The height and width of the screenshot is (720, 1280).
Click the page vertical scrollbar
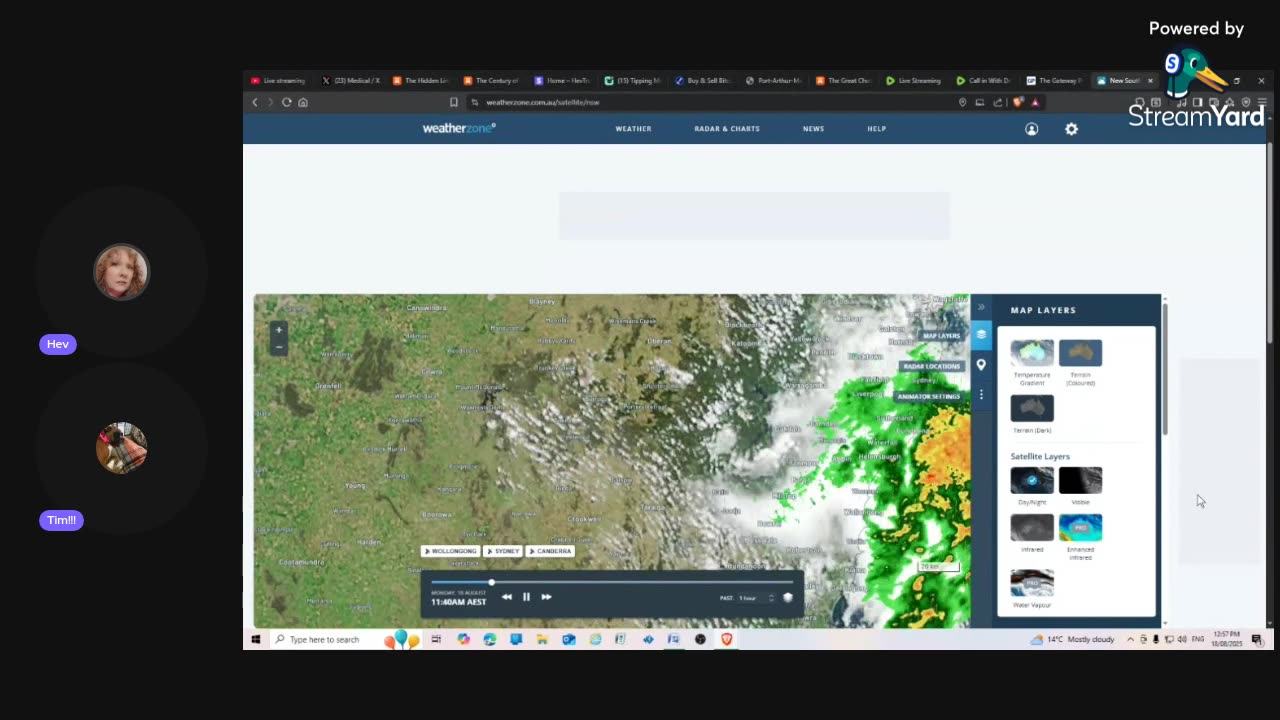pyautogui.click(x=1270, y=244)
